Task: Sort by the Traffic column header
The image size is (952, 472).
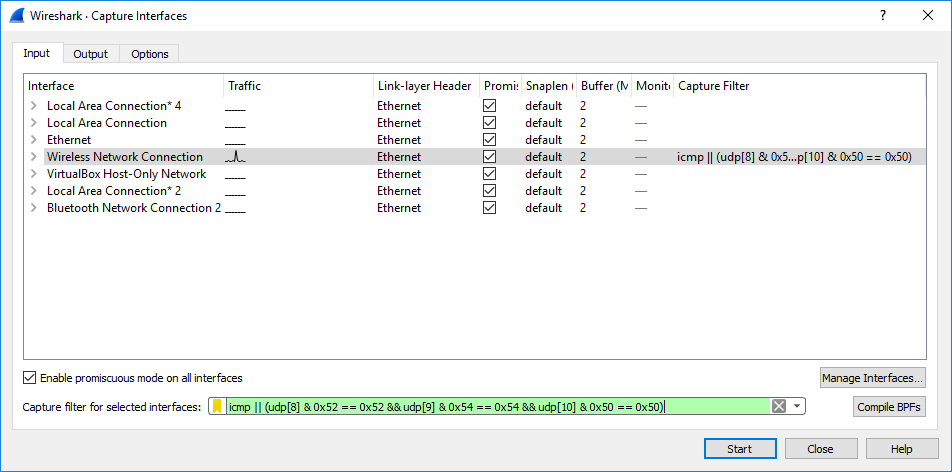Action: tap(298, 86)
